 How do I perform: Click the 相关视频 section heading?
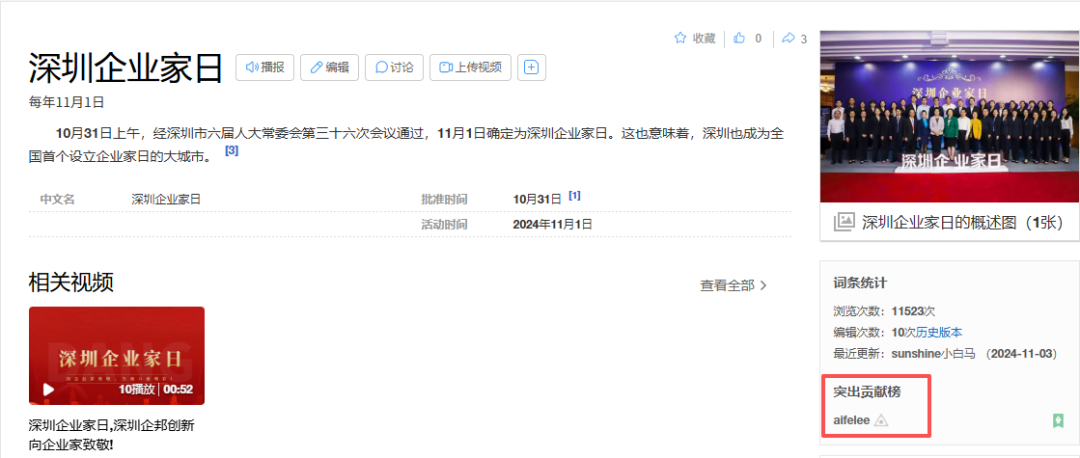(x=71, y=282)
